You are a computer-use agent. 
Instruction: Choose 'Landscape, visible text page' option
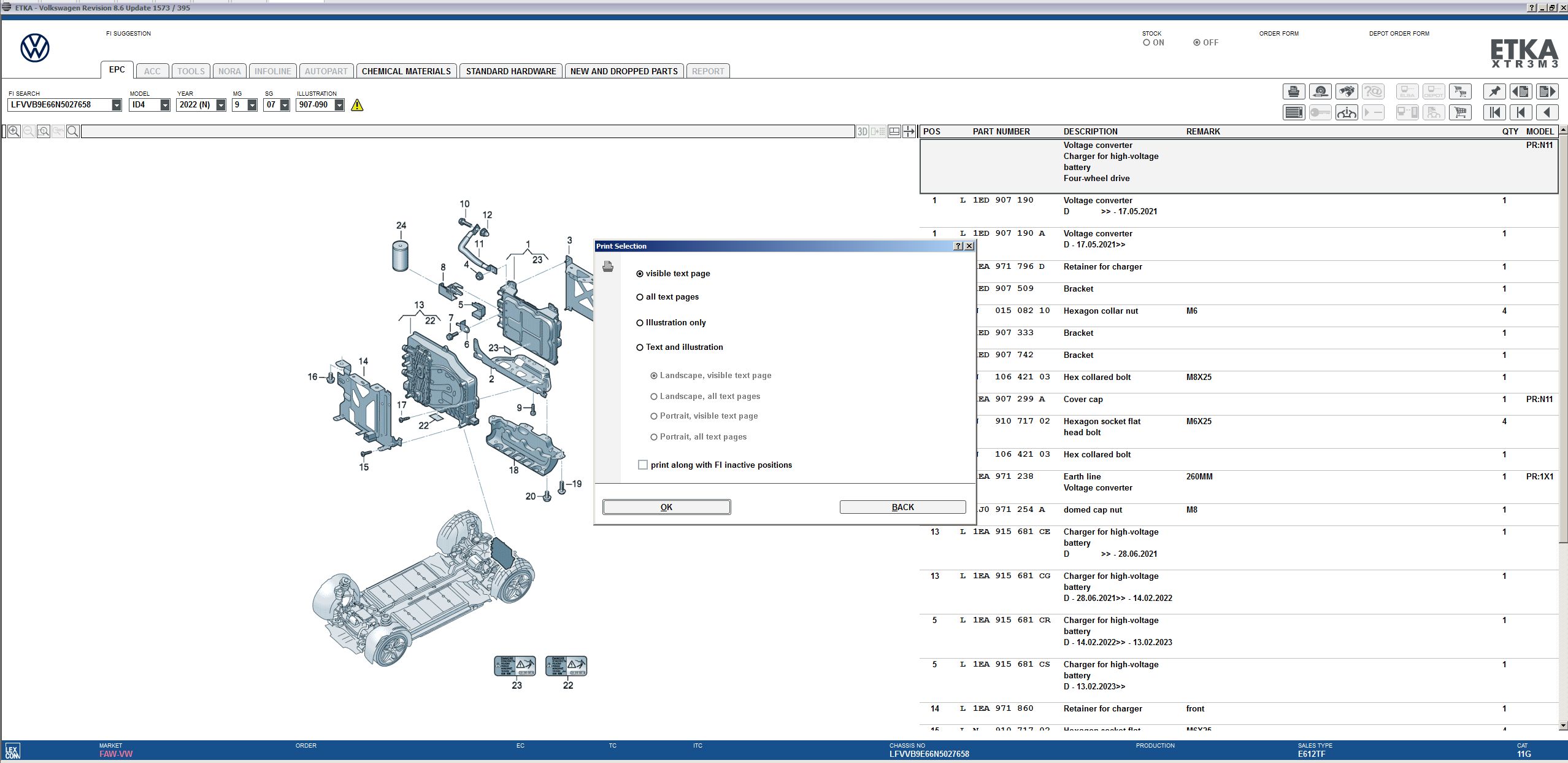click(x=711, y=376)
